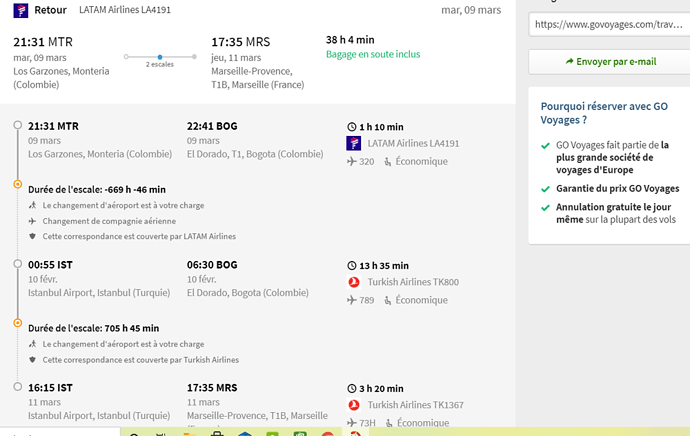Click the Turkish Airlines logo beside TK800
690x436 pixels.
[x=353, y=282]
